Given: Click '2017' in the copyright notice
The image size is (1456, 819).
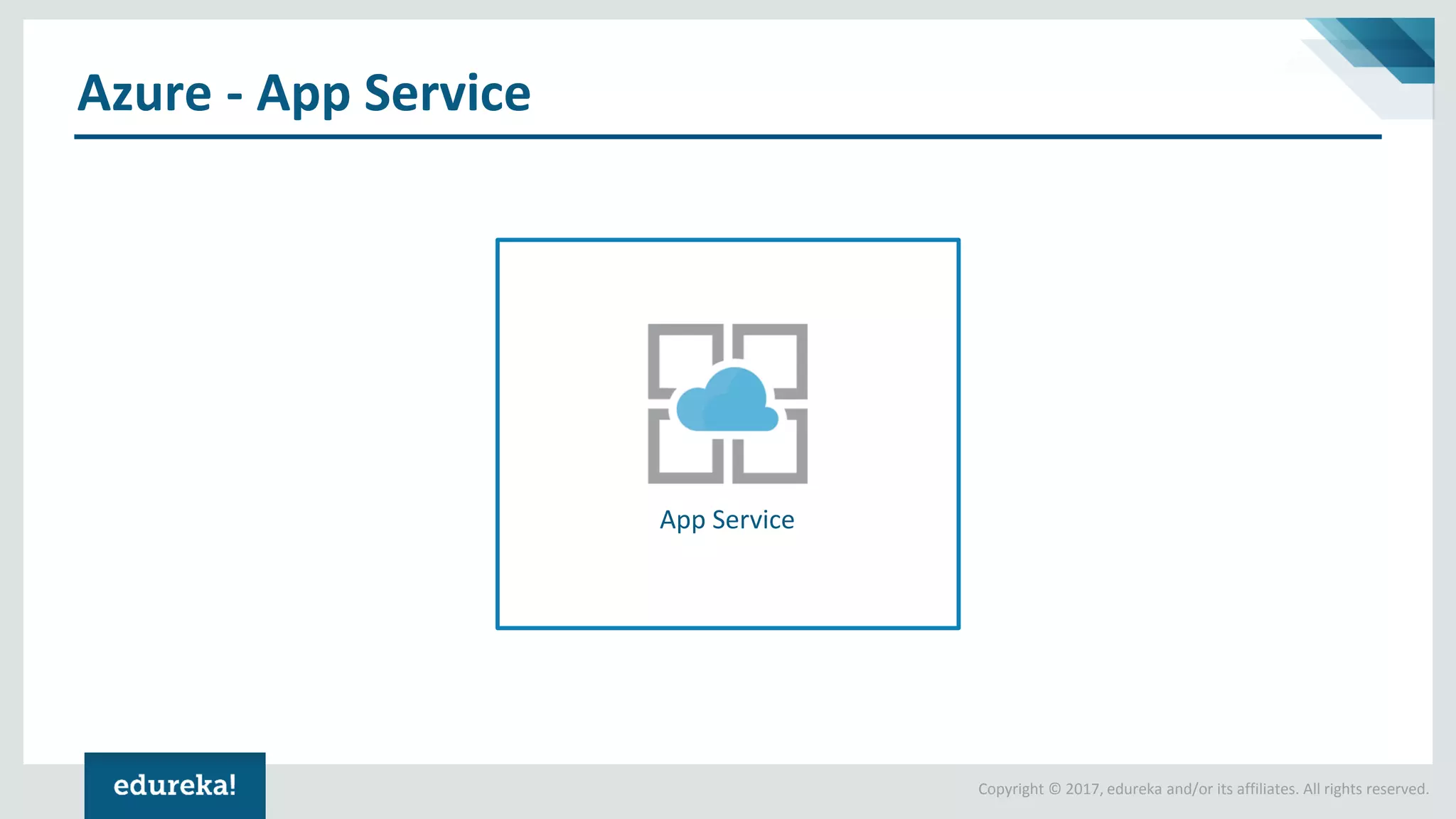Looking at the screenshot, I should click(x=1083, y=789).
